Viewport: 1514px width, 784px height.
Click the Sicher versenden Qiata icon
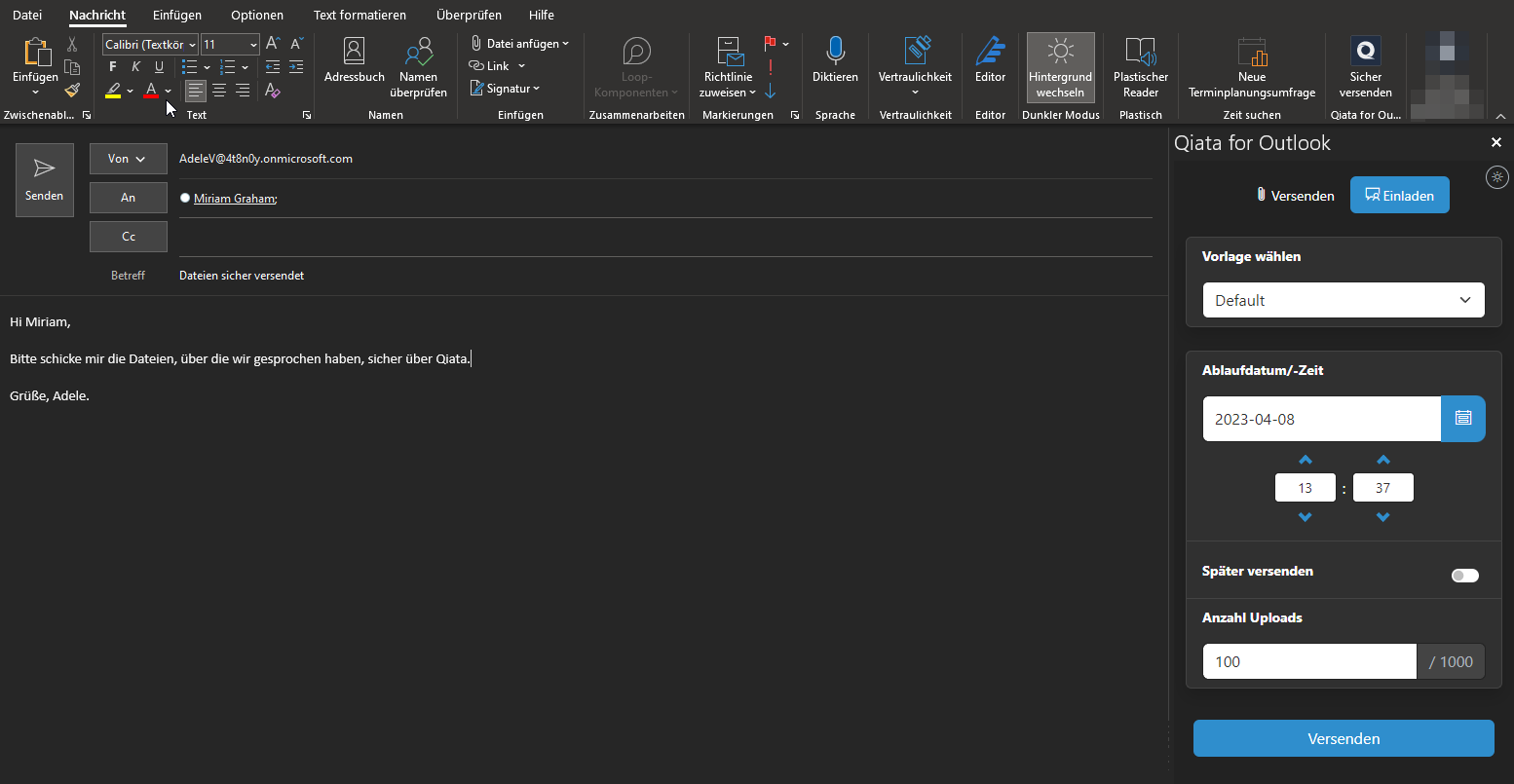pyautogui.click(x=1365, y=52)
